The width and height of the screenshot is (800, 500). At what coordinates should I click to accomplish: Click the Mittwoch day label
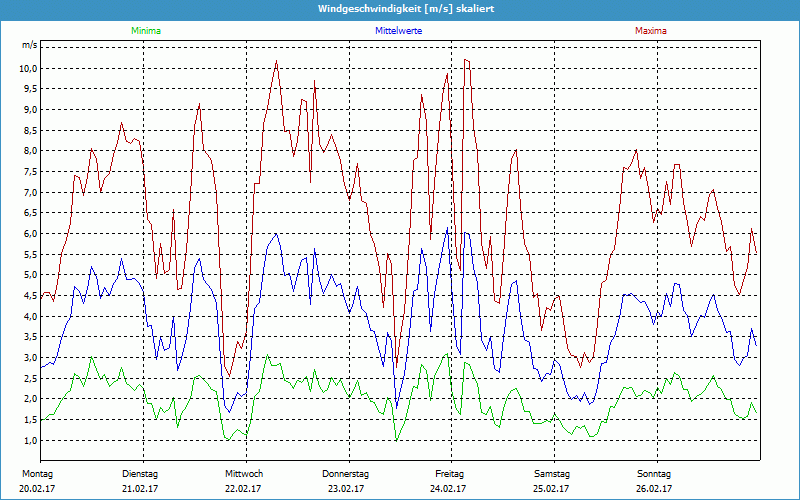click(244, 474)
